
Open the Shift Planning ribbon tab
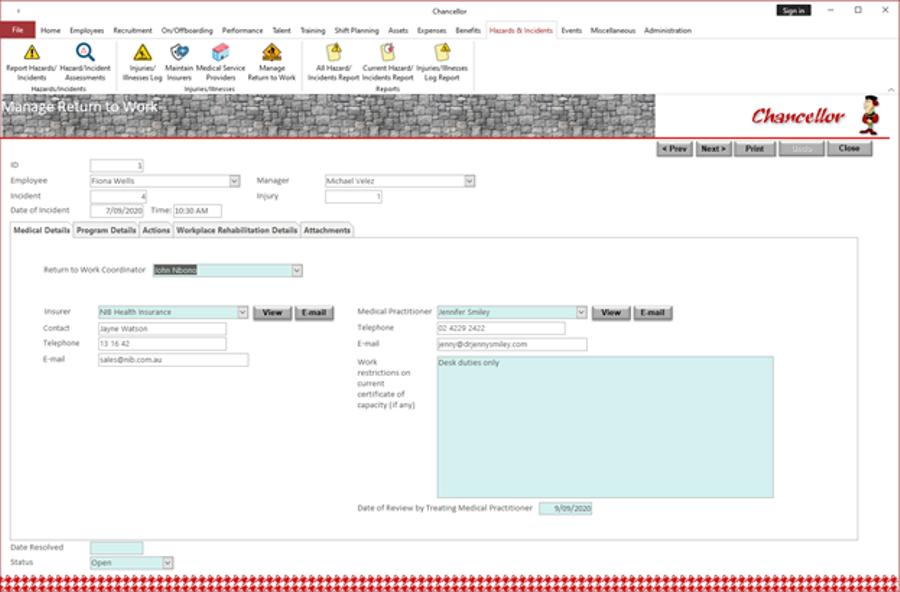(357, 30)
